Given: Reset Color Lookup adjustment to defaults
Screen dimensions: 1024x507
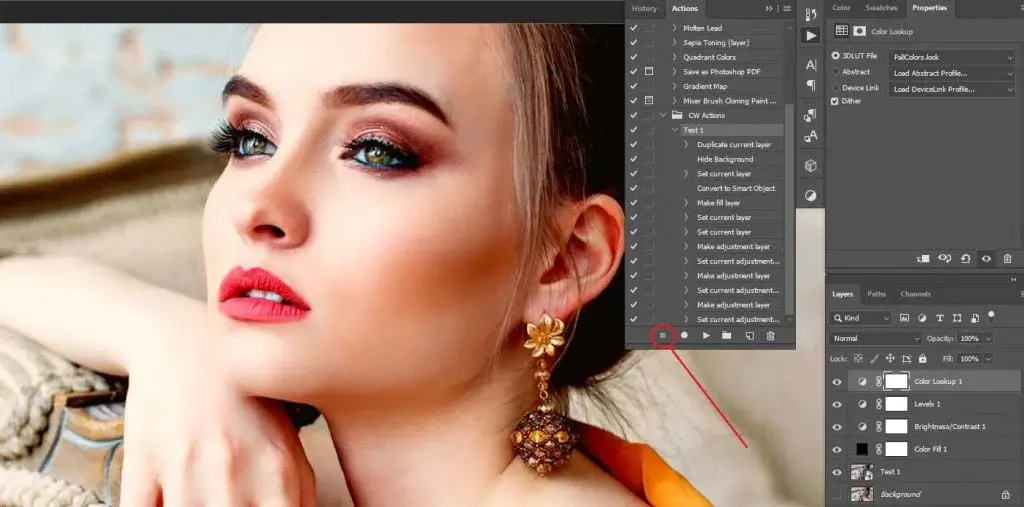Looking at the screenshot, I should (x=965, y=259).
